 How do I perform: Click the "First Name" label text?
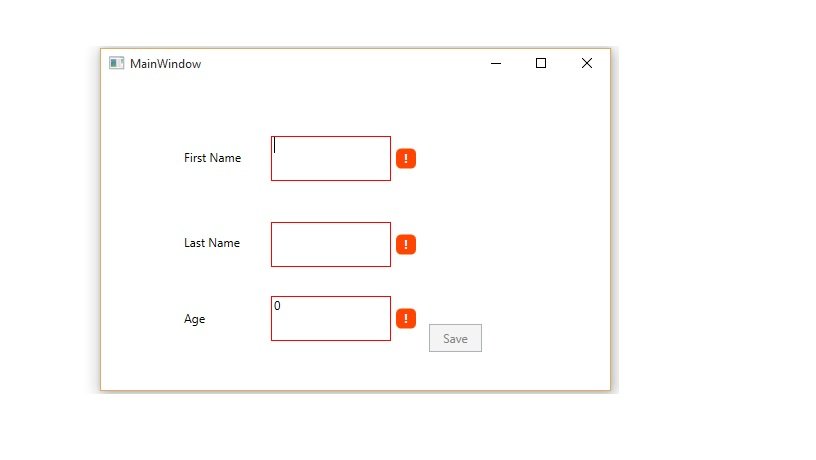click(212, 158)
